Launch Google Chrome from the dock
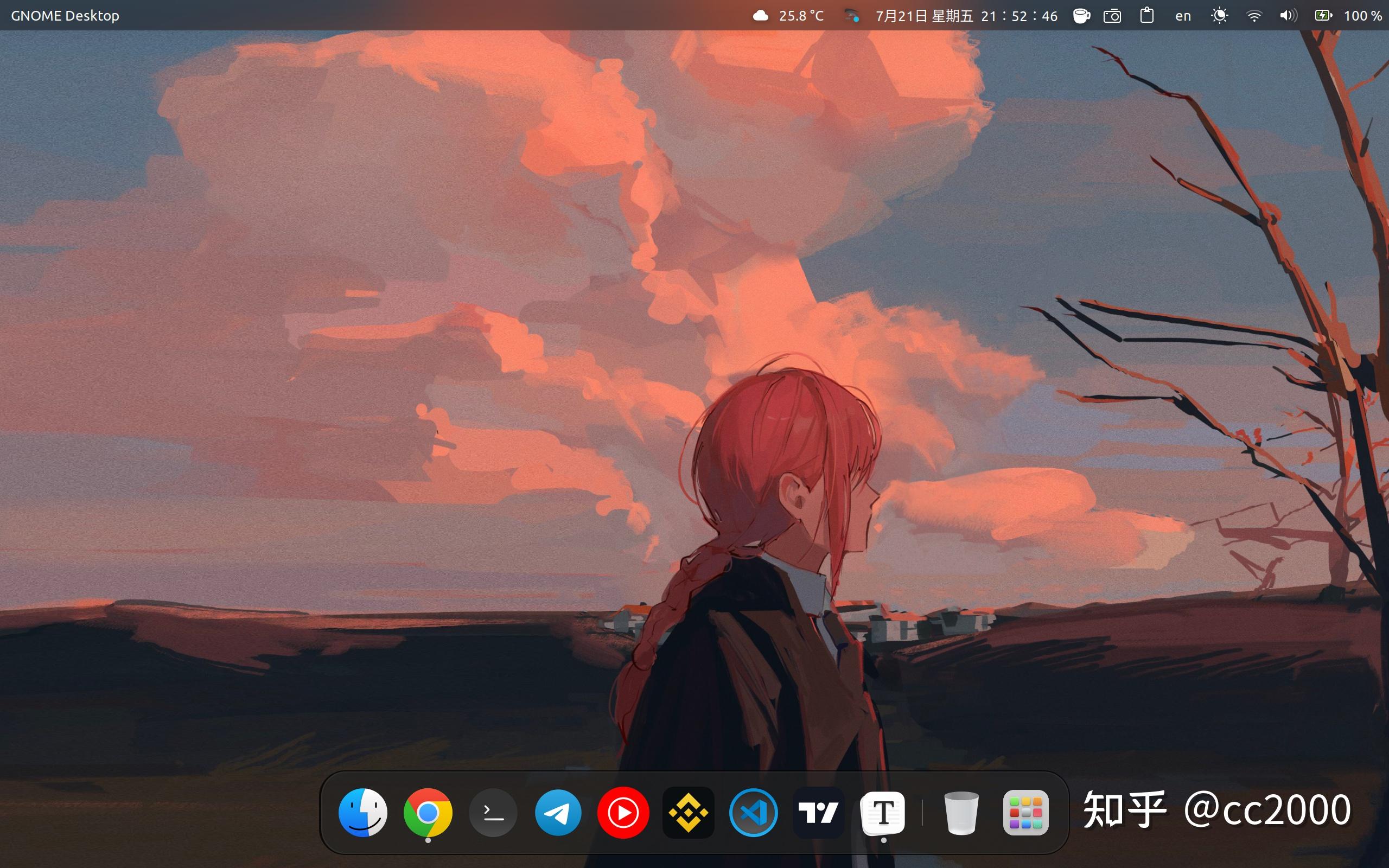 coord(428,812)
